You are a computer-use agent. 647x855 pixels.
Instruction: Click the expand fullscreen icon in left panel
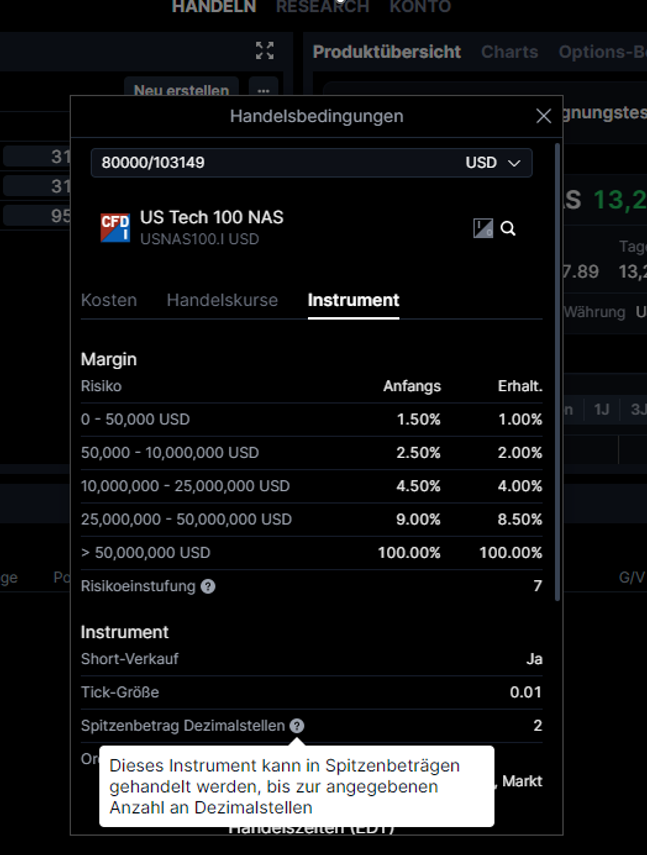(x=265, y=51)
